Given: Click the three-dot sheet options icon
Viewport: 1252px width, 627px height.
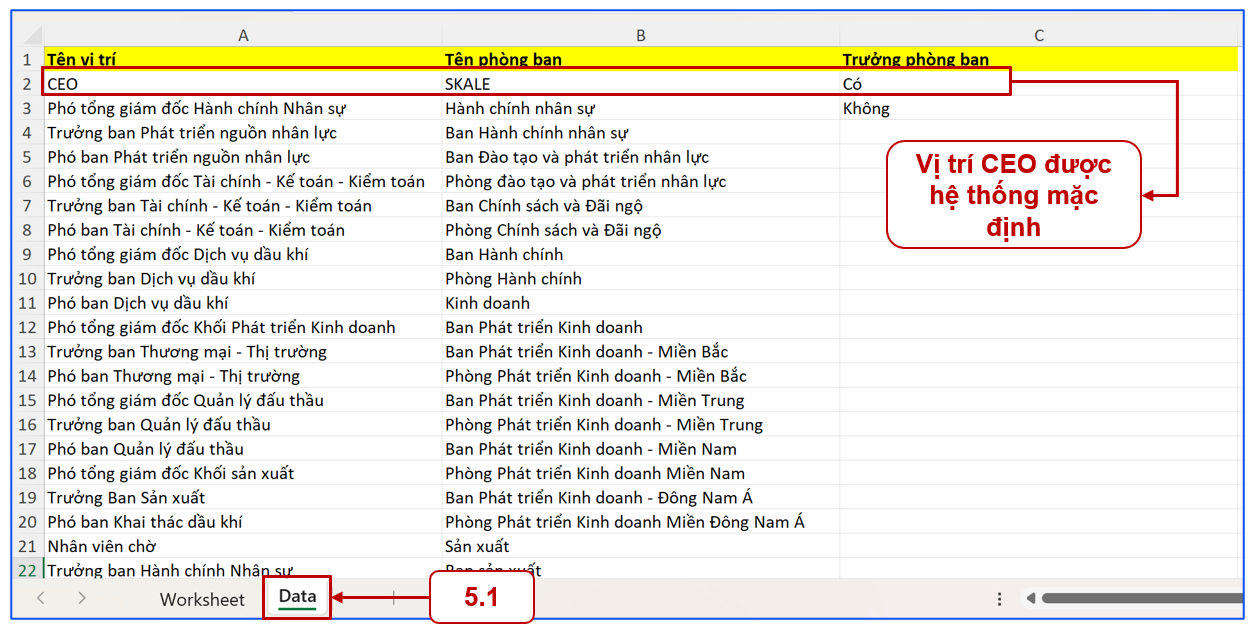Looking at the screenshot, I should point(999,598).
